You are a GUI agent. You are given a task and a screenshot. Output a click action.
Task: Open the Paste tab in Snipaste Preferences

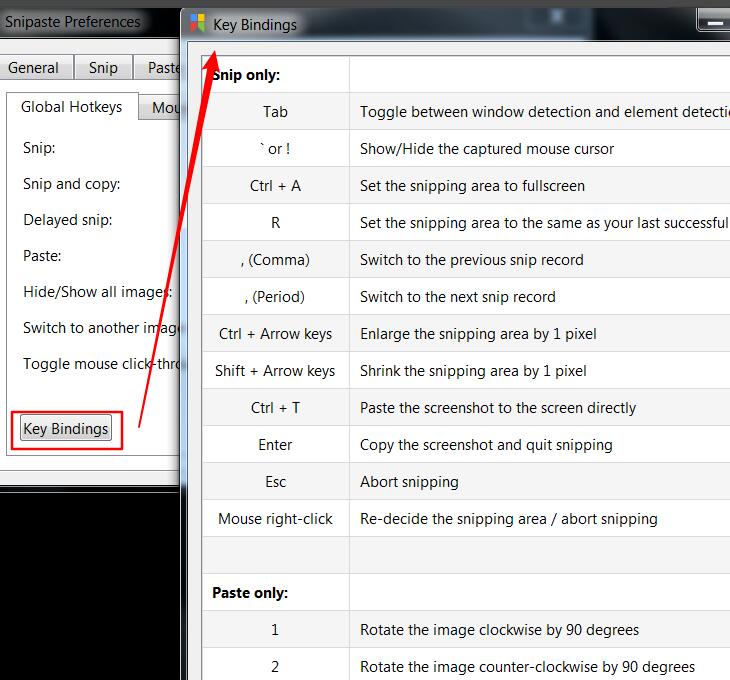pos(157,67)
